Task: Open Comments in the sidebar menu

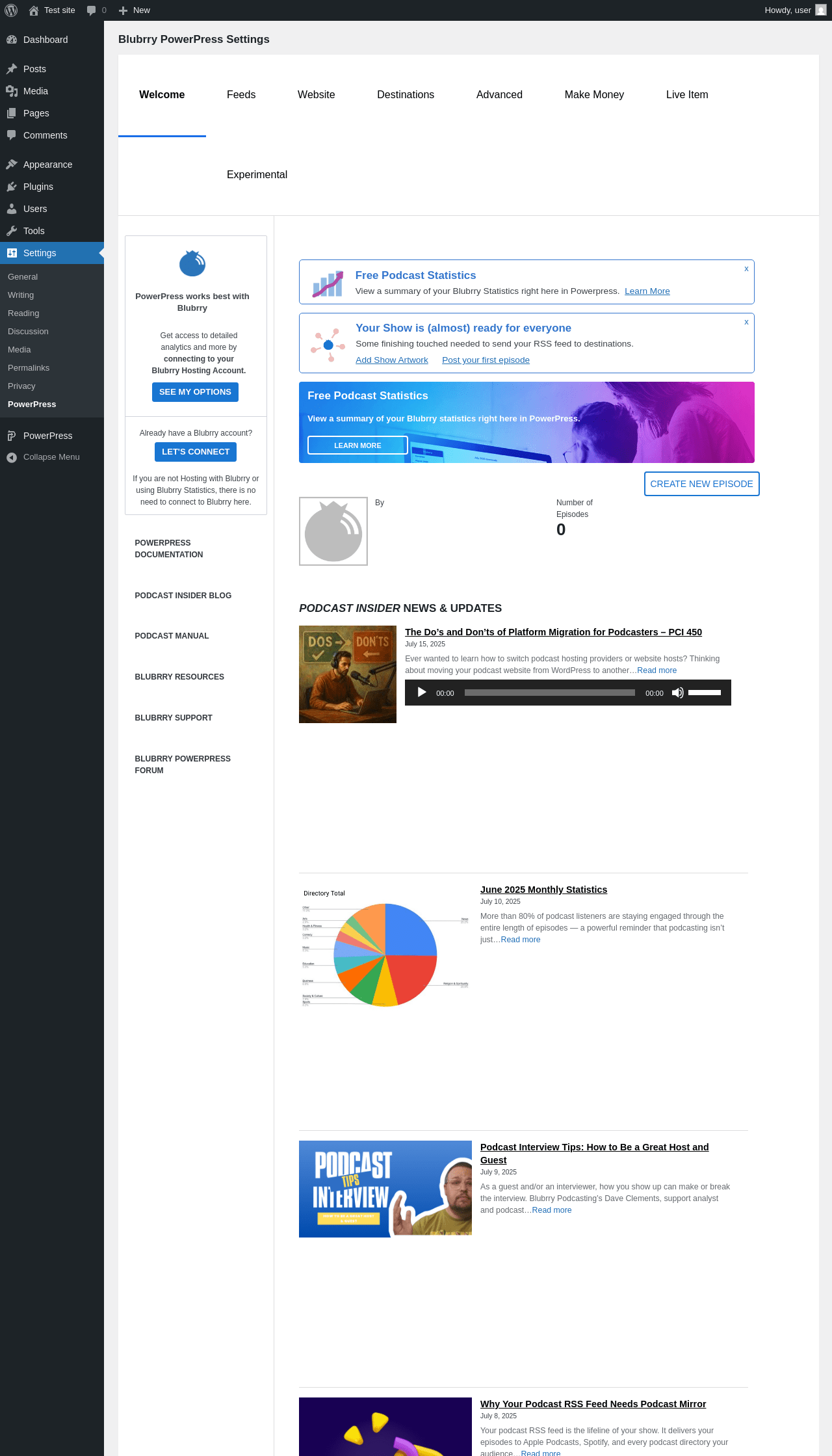Action: [52, 135]
